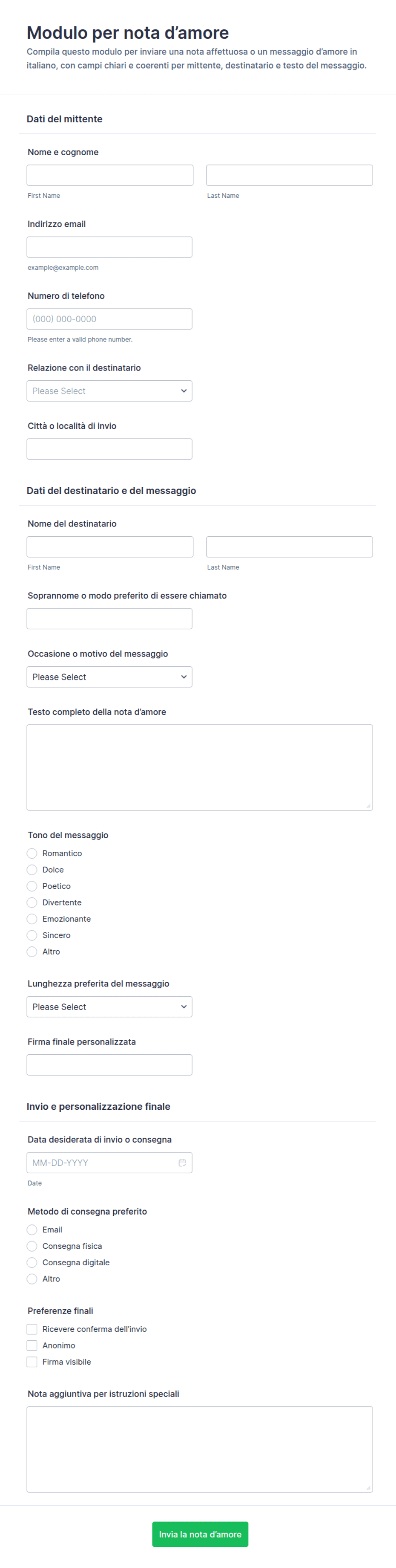
Task: Focus the sender First Name field
Action: [110, 175]
